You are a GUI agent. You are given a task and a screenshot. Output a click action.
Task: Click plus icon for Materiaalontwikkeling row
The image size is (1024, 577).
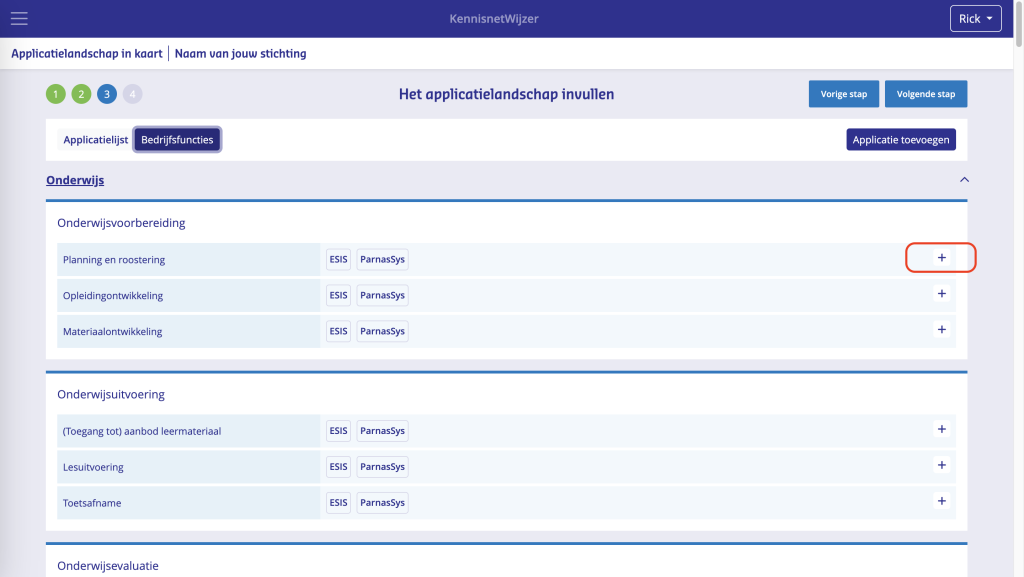(x=941, y=330)
